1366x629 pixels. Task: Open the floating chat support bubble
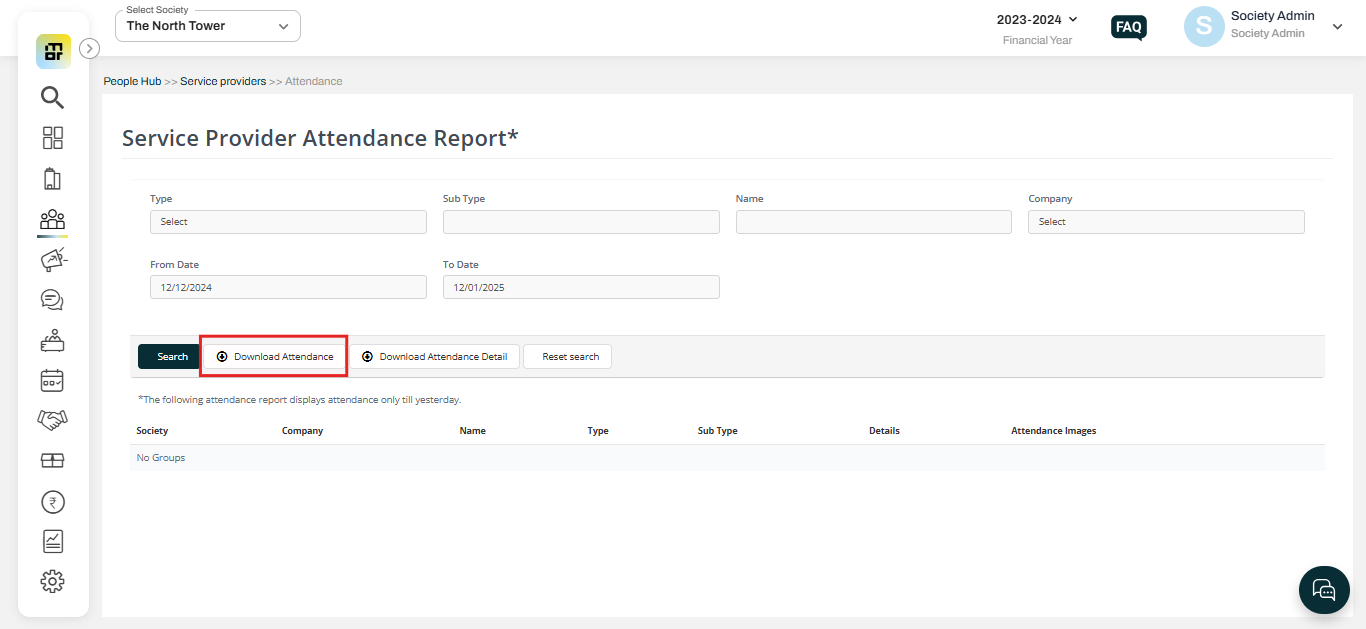pos(1324,590)
